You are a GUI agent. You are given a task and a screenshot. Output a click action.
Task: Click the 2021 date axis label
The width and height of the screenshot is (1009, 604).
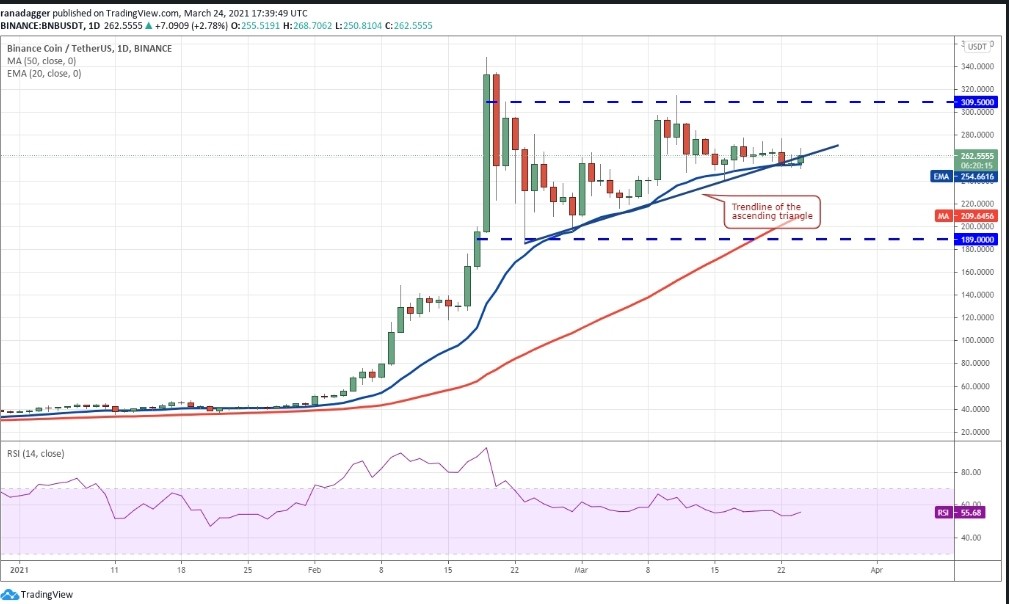click(x=19, y=570)
